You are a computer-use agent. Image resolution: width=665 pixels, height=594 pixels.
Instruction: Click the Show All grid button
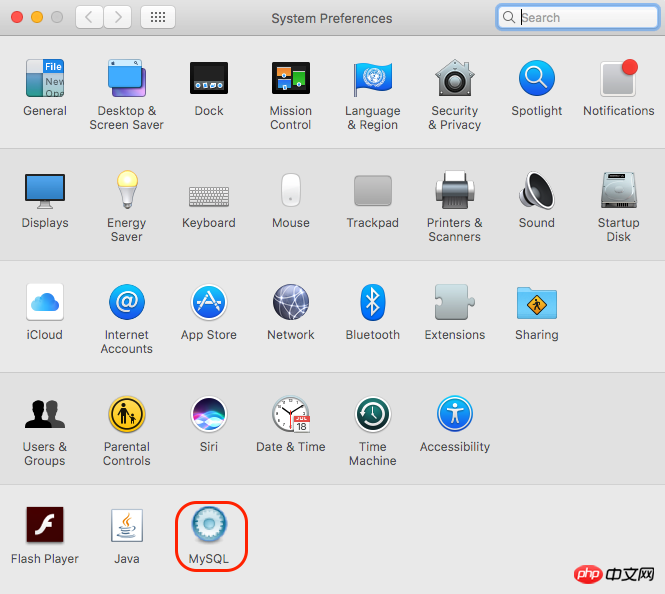(158, 17)
